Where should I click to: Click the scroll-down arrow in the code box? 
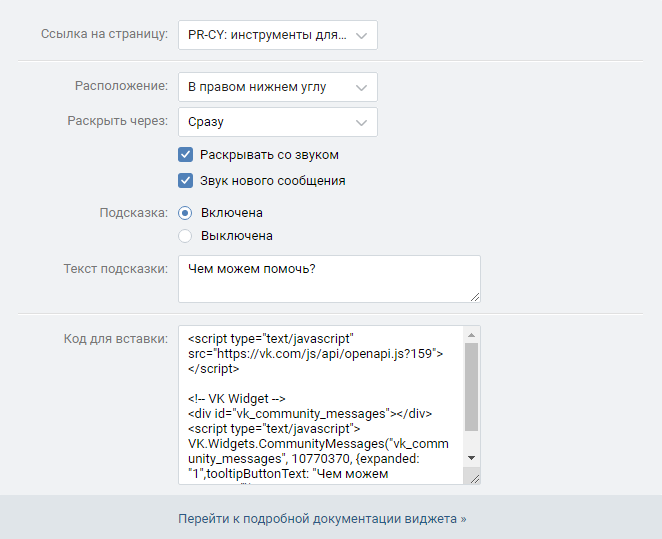point(472,455)
